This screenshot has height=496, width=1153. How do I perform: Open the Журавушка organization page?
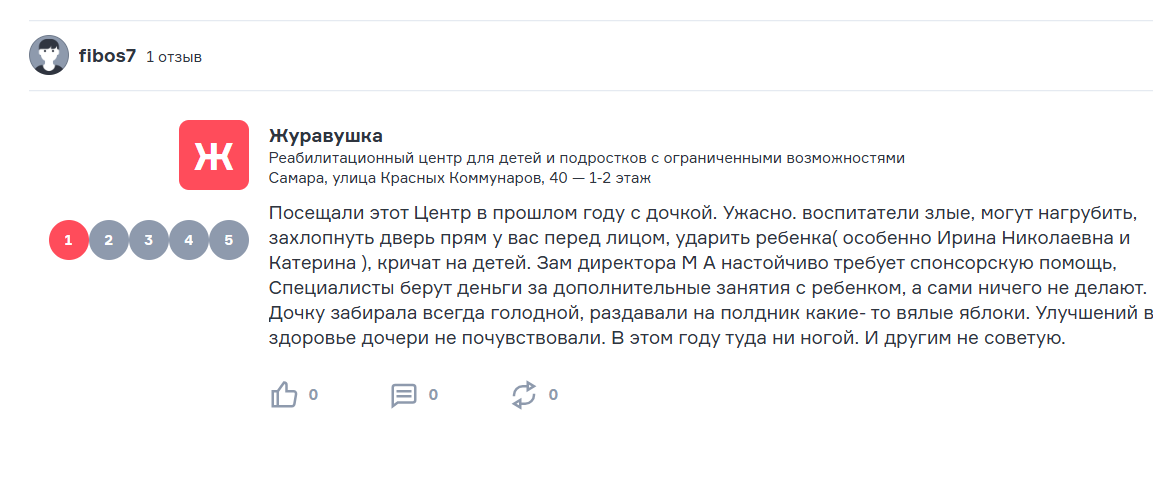(x=326, y=136)
